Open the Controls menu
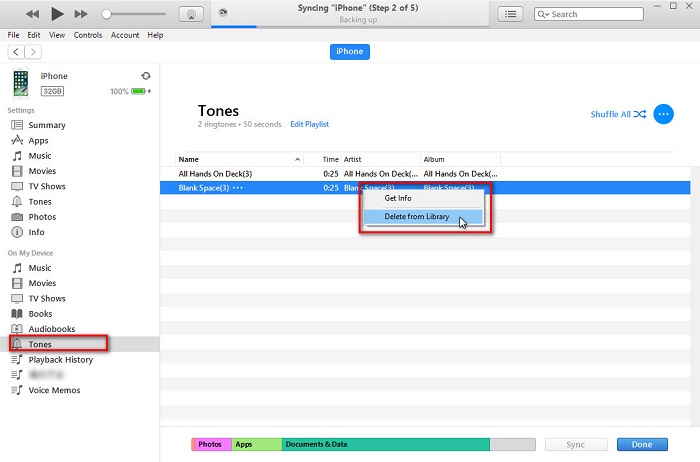Image resolution: width=700 pixels, height=462 pixels. [88, 35]
